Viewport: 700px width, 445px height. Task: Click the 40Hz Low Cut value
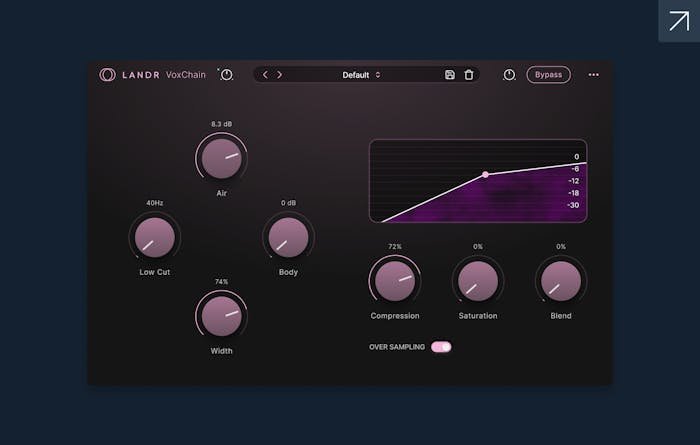pos(154,203)
